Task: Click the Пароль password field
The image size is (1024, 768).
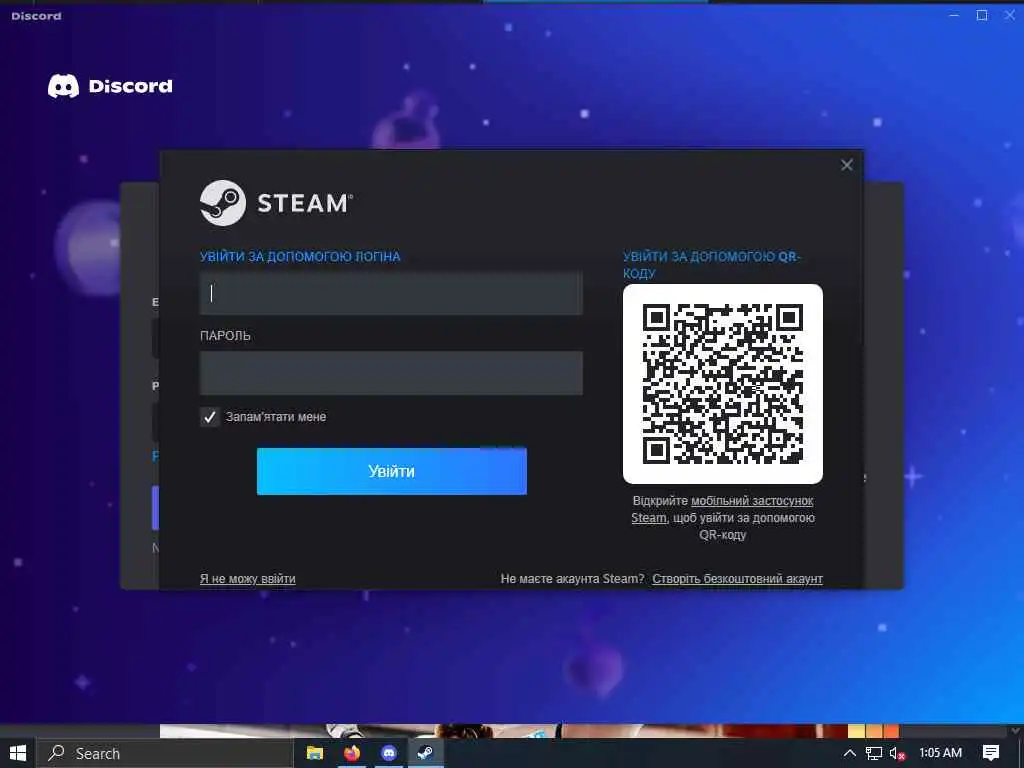Action: [391, 373]
